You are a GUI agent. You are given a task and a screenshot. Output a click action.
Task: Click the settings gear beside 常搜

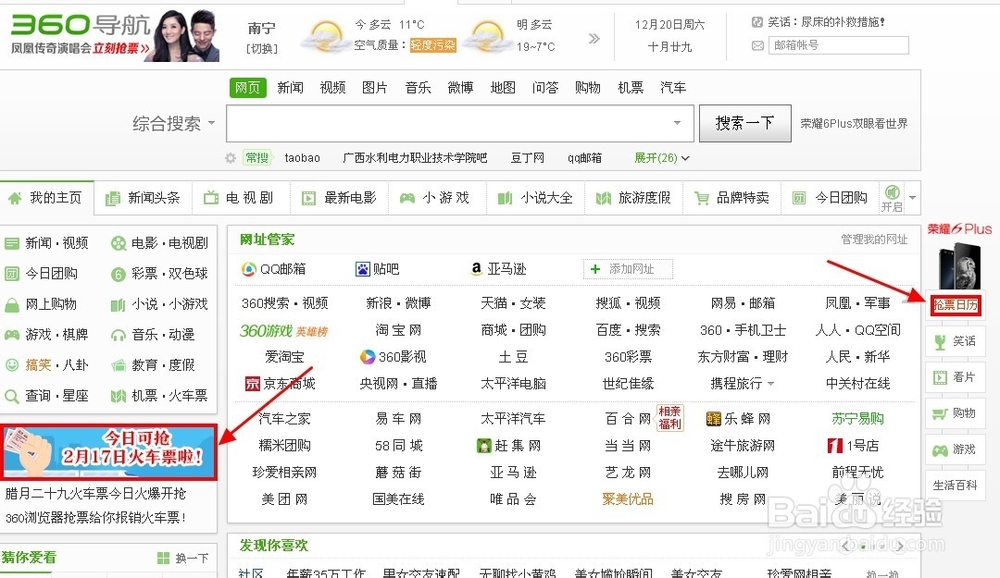[x=230, y=158]
